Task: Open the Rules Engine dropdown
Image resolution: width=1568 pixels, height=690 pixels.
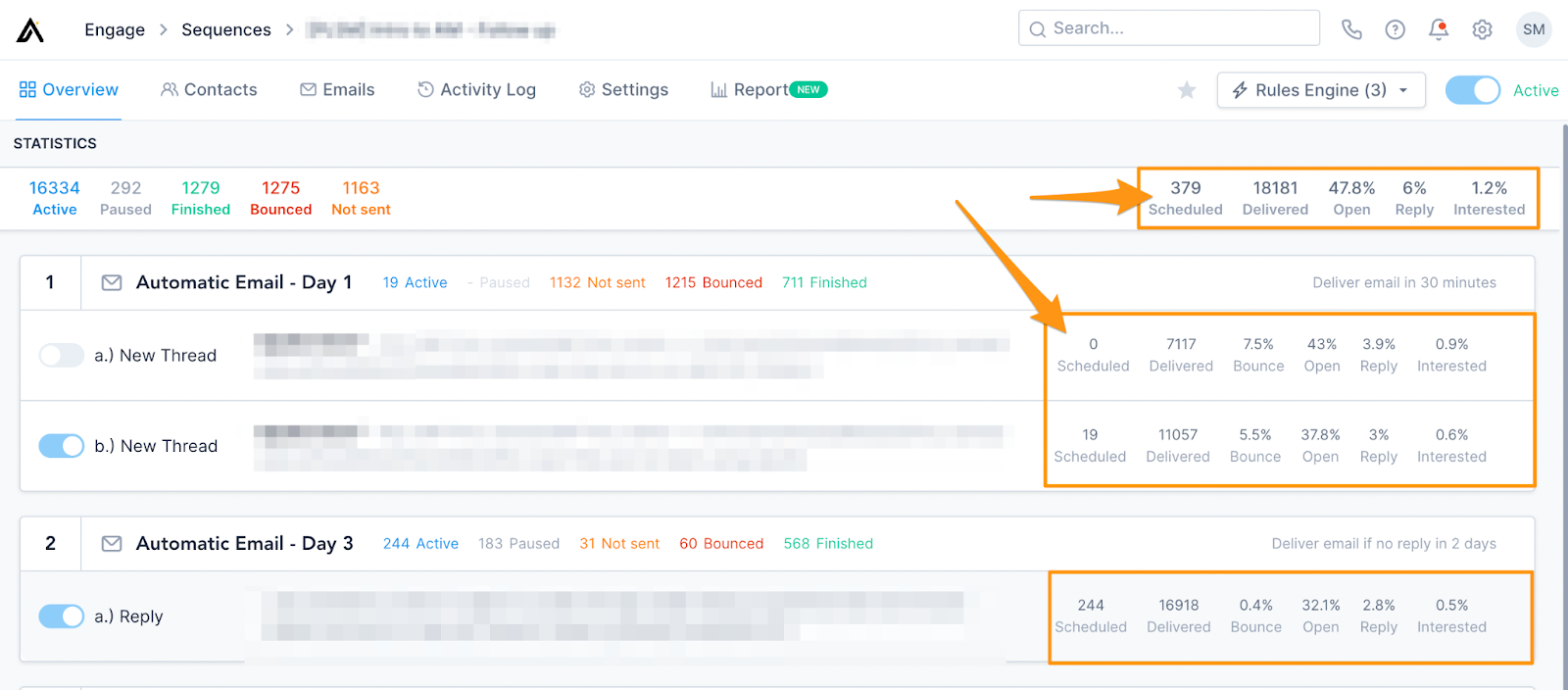Action: pyautogui.click(x=1320, y=89)
